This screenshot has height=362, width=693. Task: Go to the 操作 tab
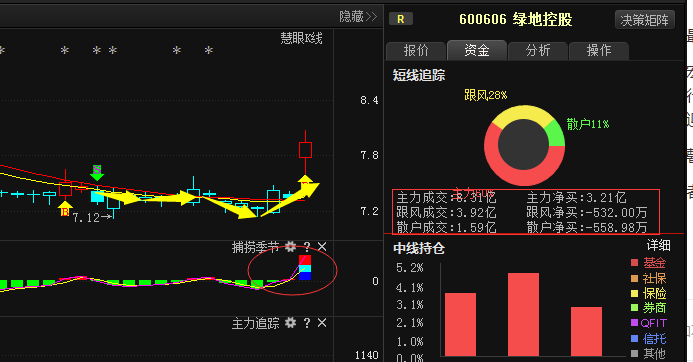599,50
